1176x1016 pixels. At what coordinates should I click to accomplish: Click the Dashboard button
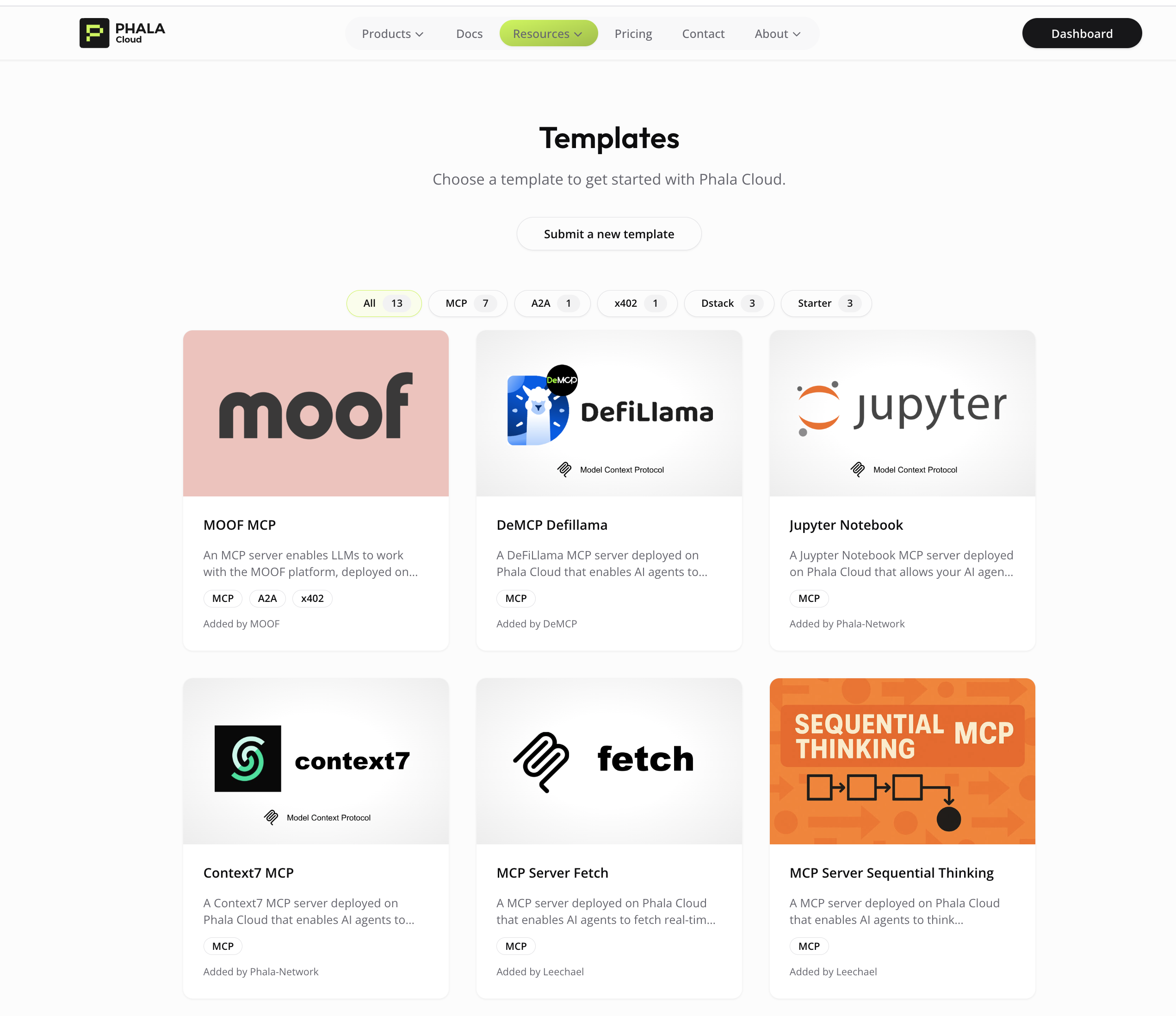click(1081, 33)
